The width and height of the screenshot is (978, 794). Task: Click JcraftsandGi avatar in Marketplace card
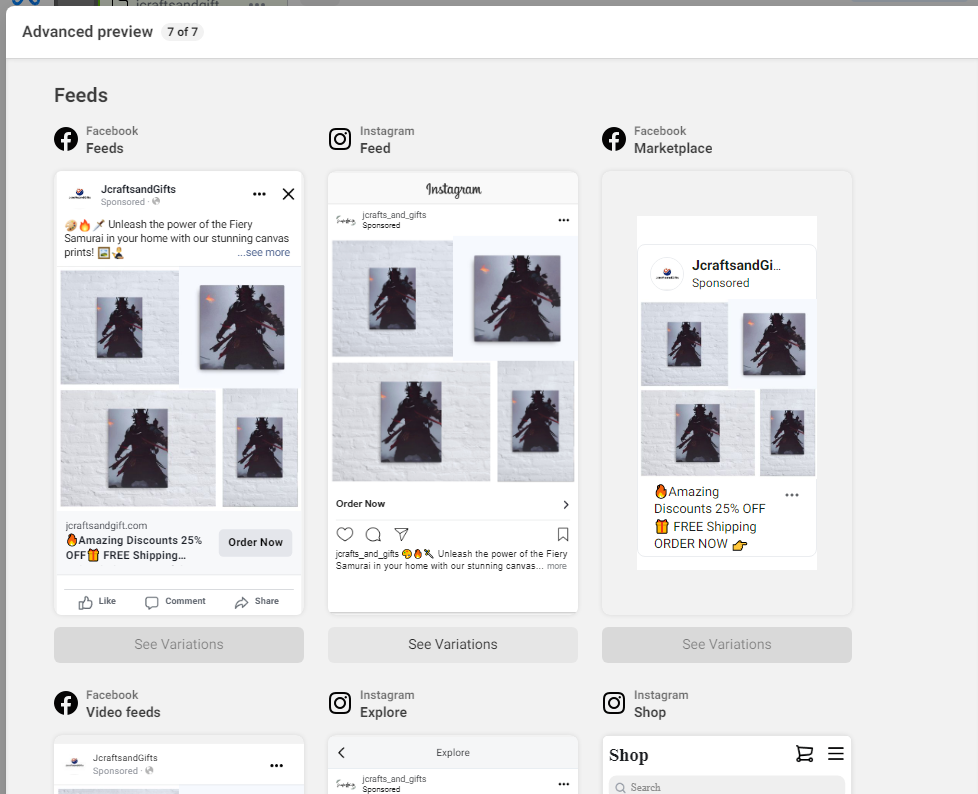click(667, 274)
